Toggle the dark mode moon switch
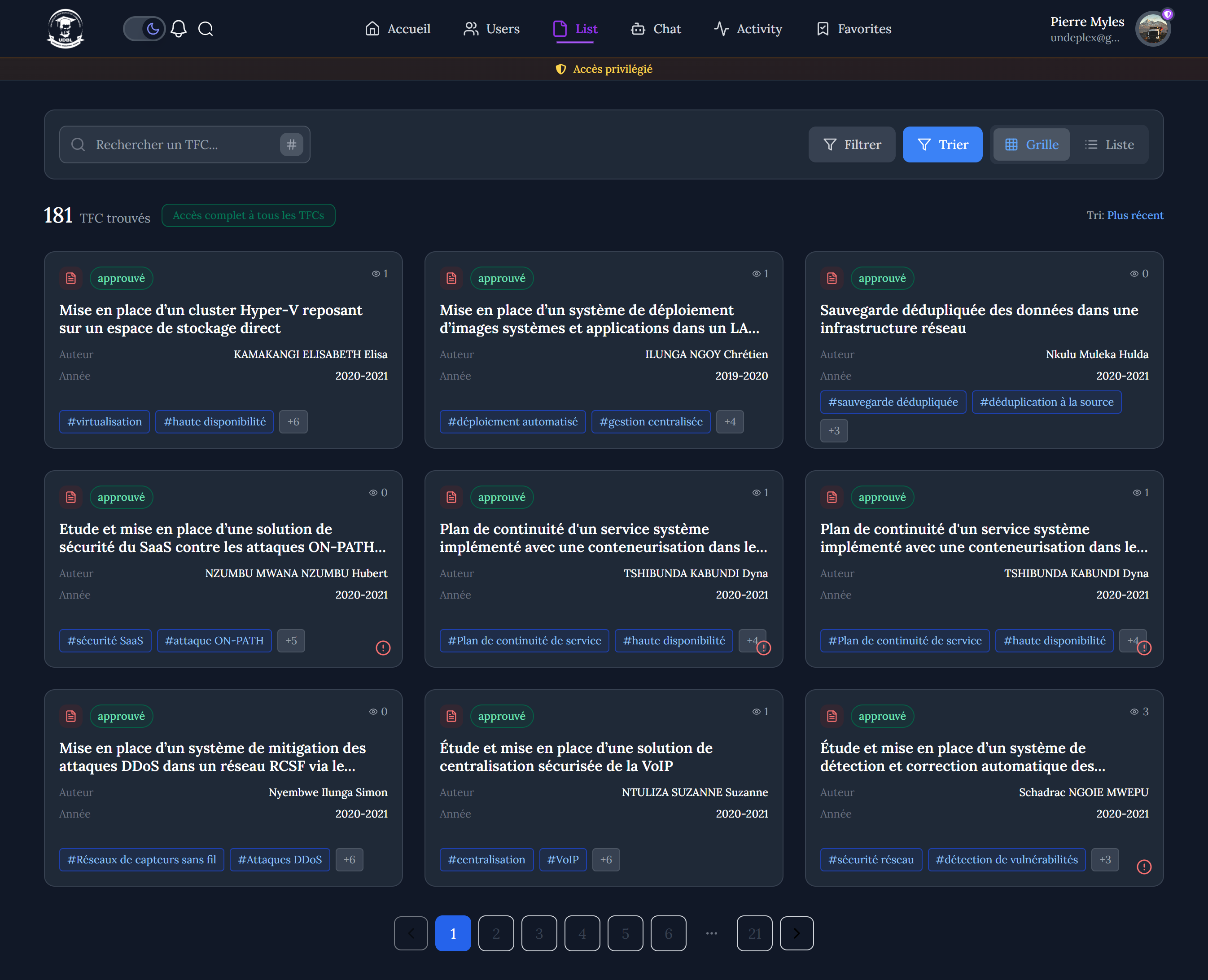Screen dimensions: 1208x980 point(144,29)
